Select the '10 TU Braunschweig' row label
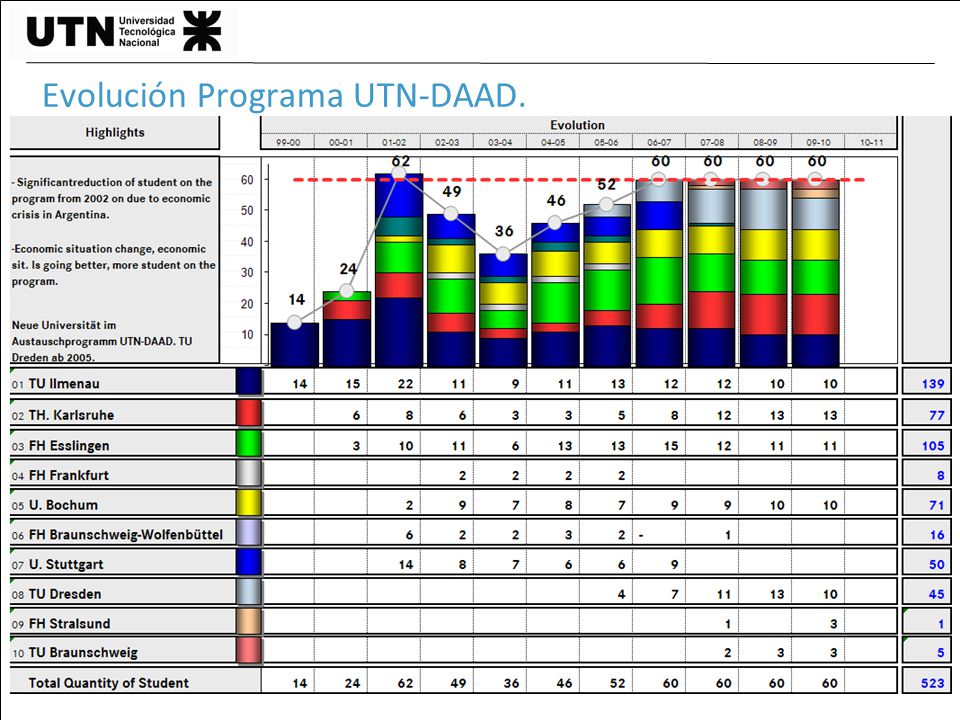The image size is (960, 720). (x=75, y=653)
